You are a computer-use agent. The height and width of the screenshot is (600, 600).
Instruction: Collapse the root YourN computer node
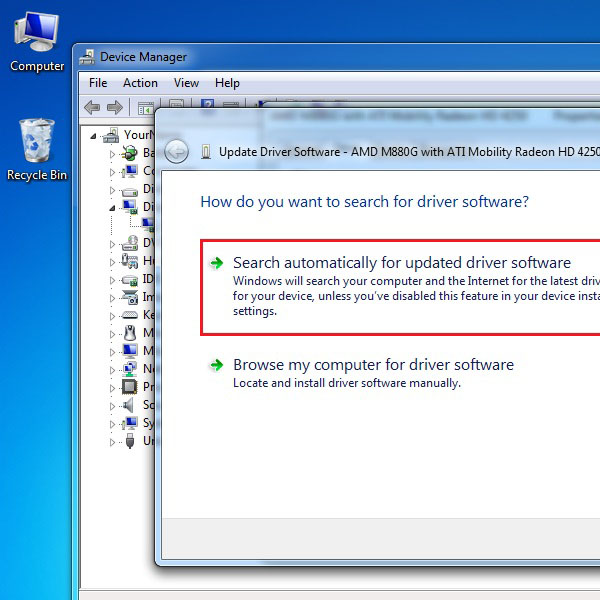click(x=93, y=136)
